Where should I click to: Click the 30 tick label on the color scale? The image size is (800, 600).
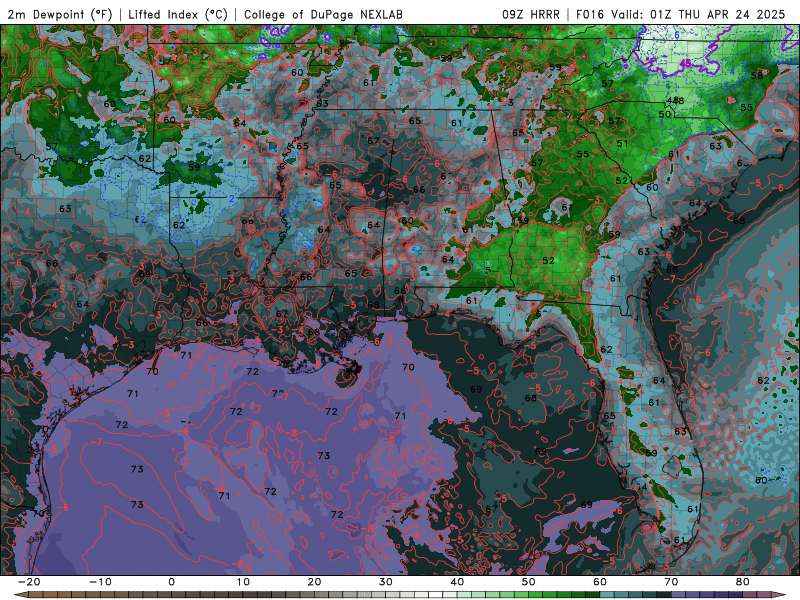386,582
